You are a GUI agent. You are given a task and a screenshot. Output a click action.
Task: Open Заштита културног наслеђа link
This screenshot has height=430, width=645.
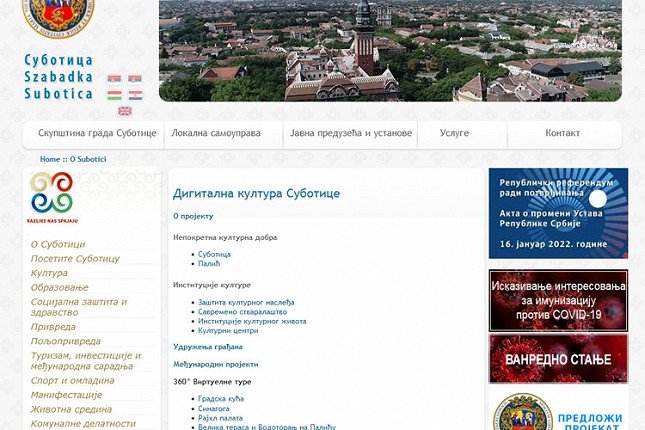tap(249, 302)
